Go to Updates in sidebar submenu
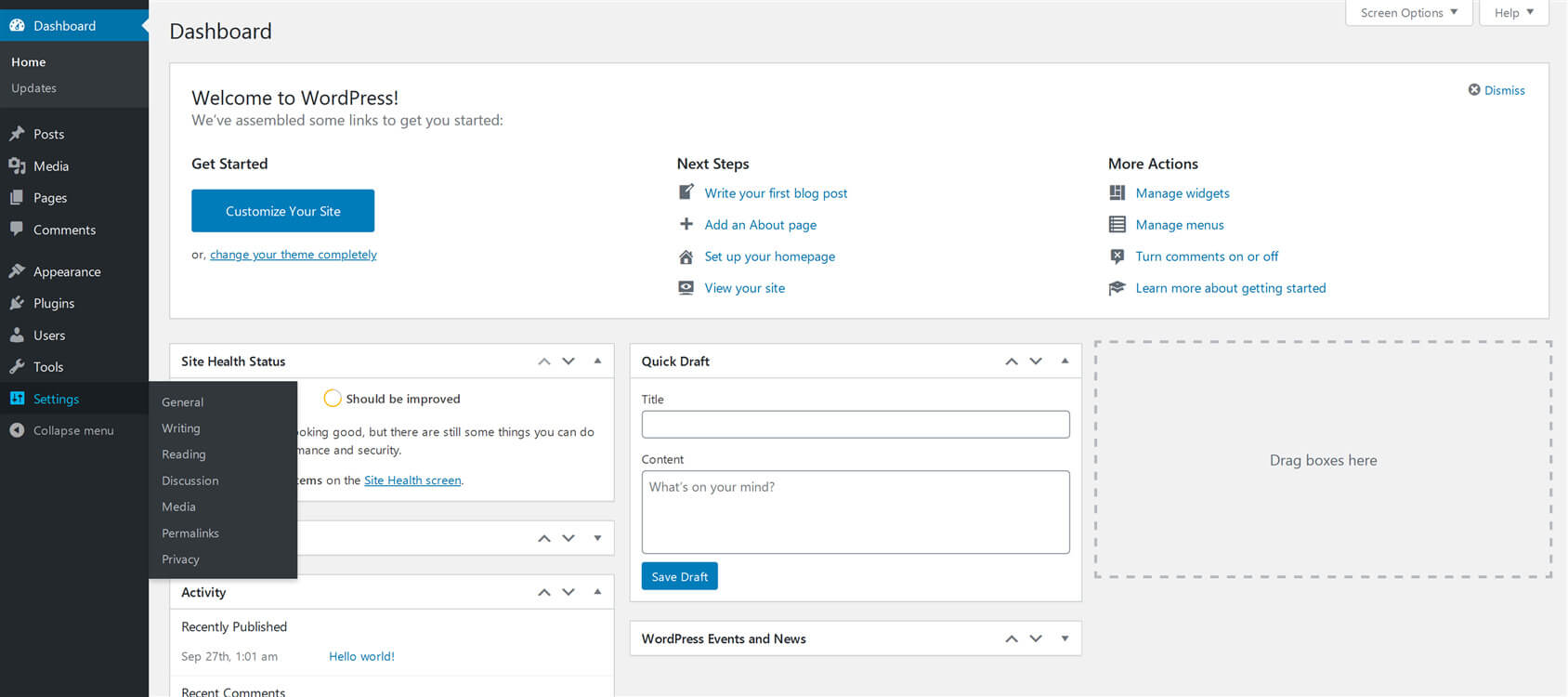This screenshot has width=1568, height=697. (x=33, y=88)
